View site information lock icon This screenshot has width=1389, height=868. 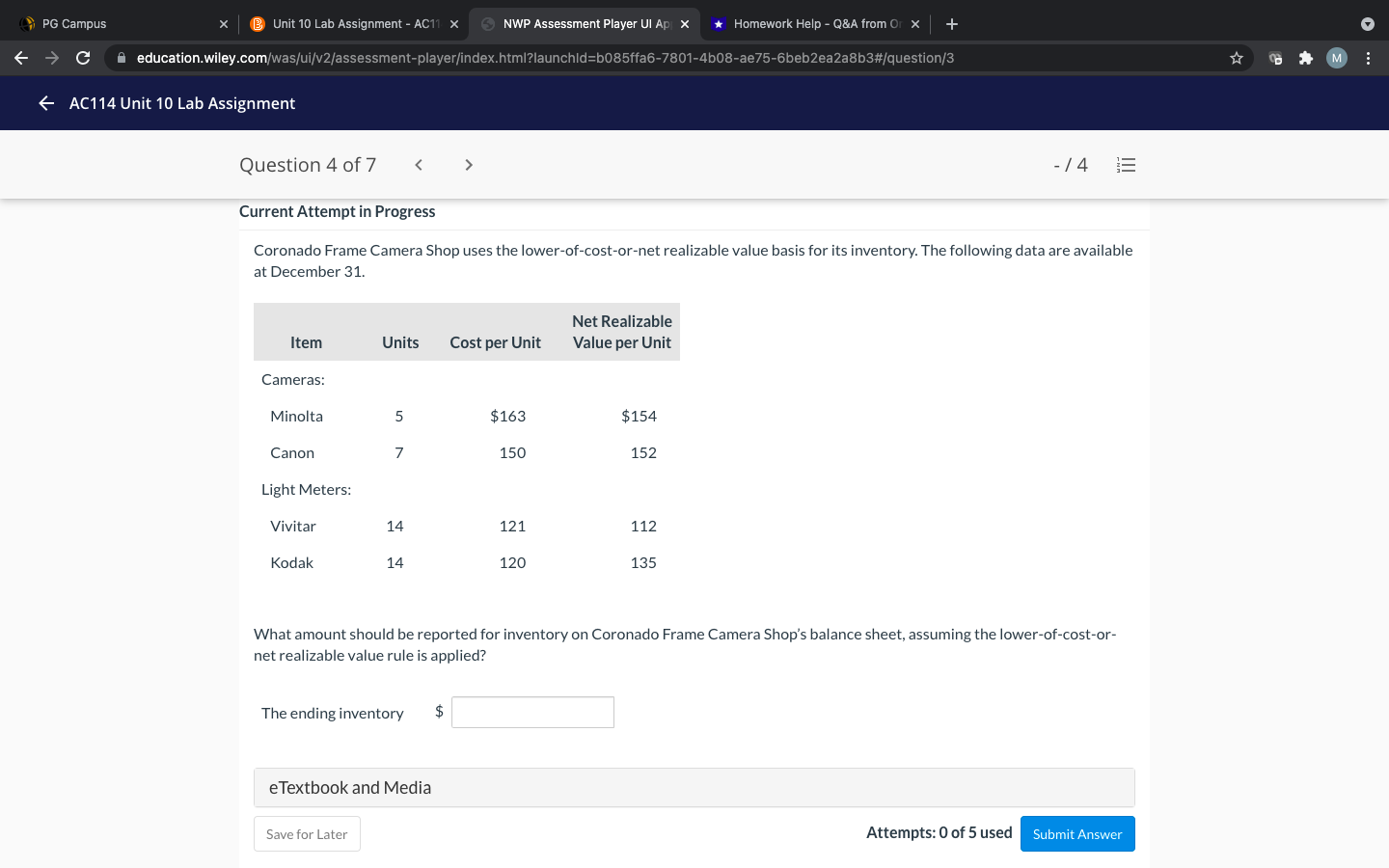[121, 58]
